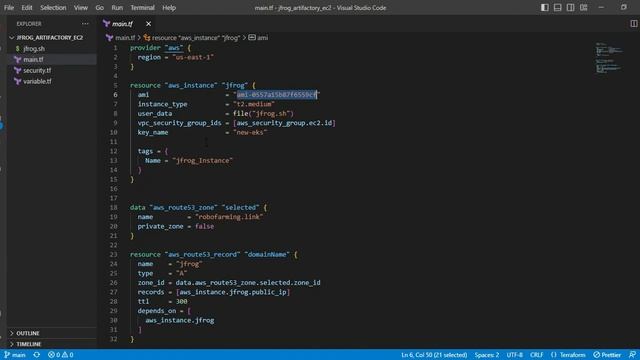Click the "robofarming.link" zone name

tap(229, 217)
